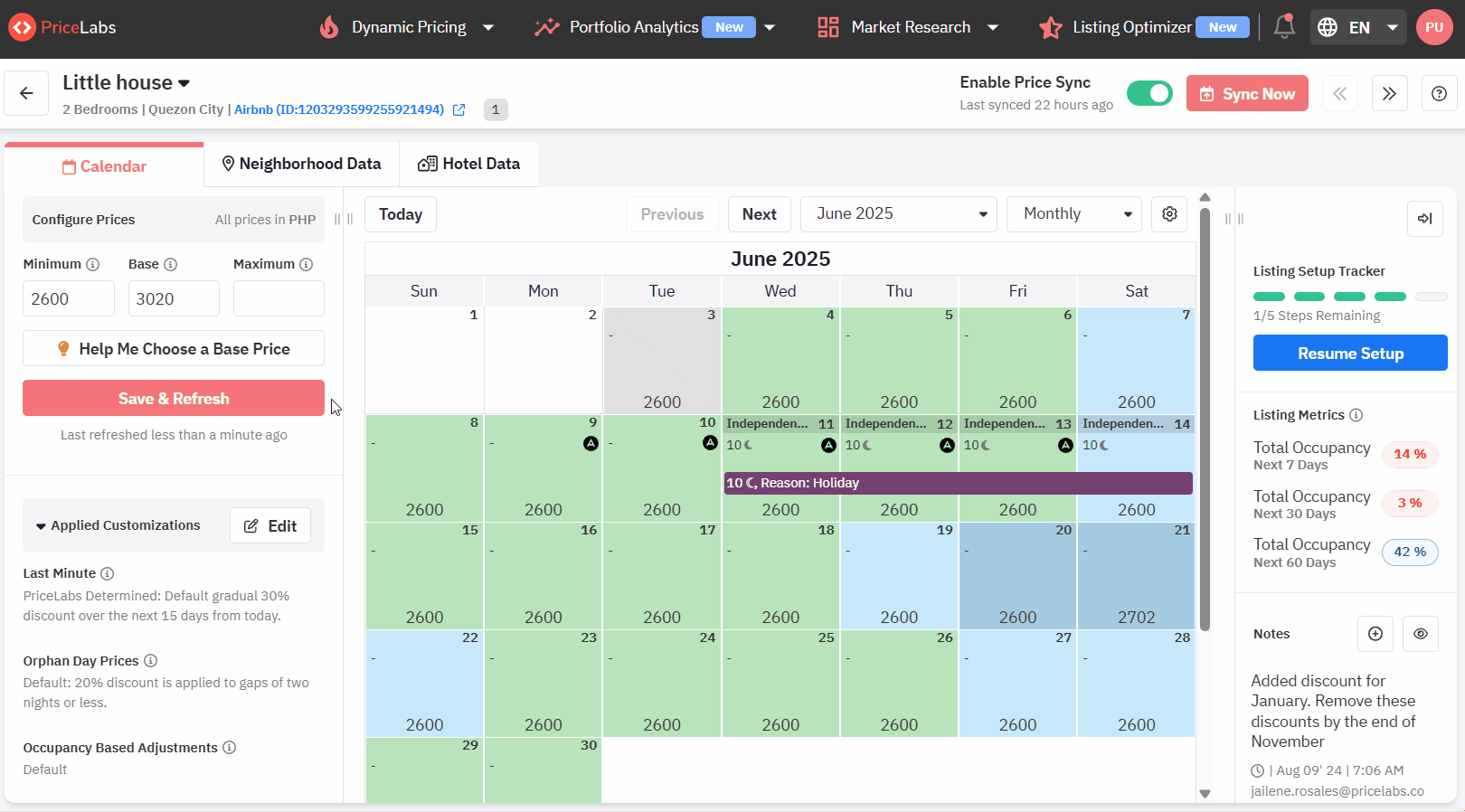Click 14 % occupancy badge
The width and height of the screenshot is (1465, 812).
click(1410, 455)
